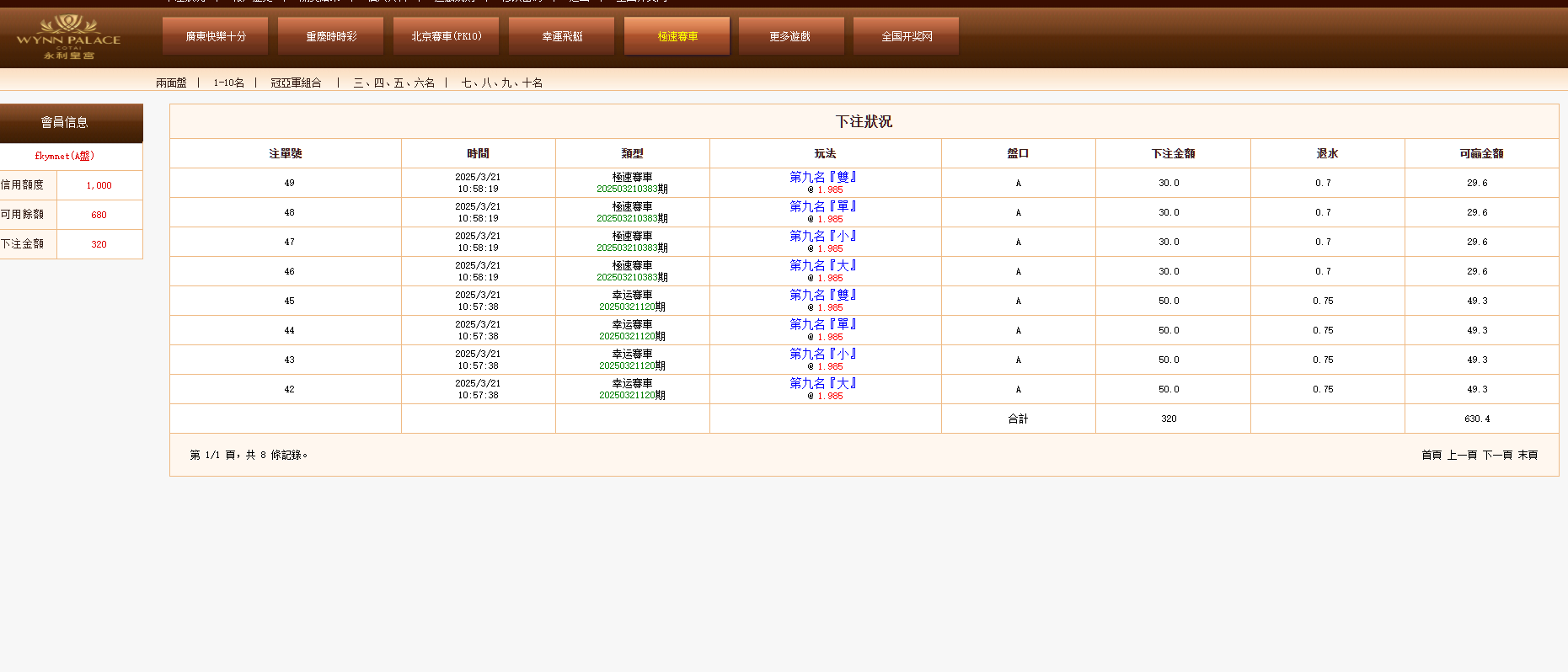Go to the next page via 下一頁
The width and height of the screenshot is (1568, 672).
point(1497,455)
